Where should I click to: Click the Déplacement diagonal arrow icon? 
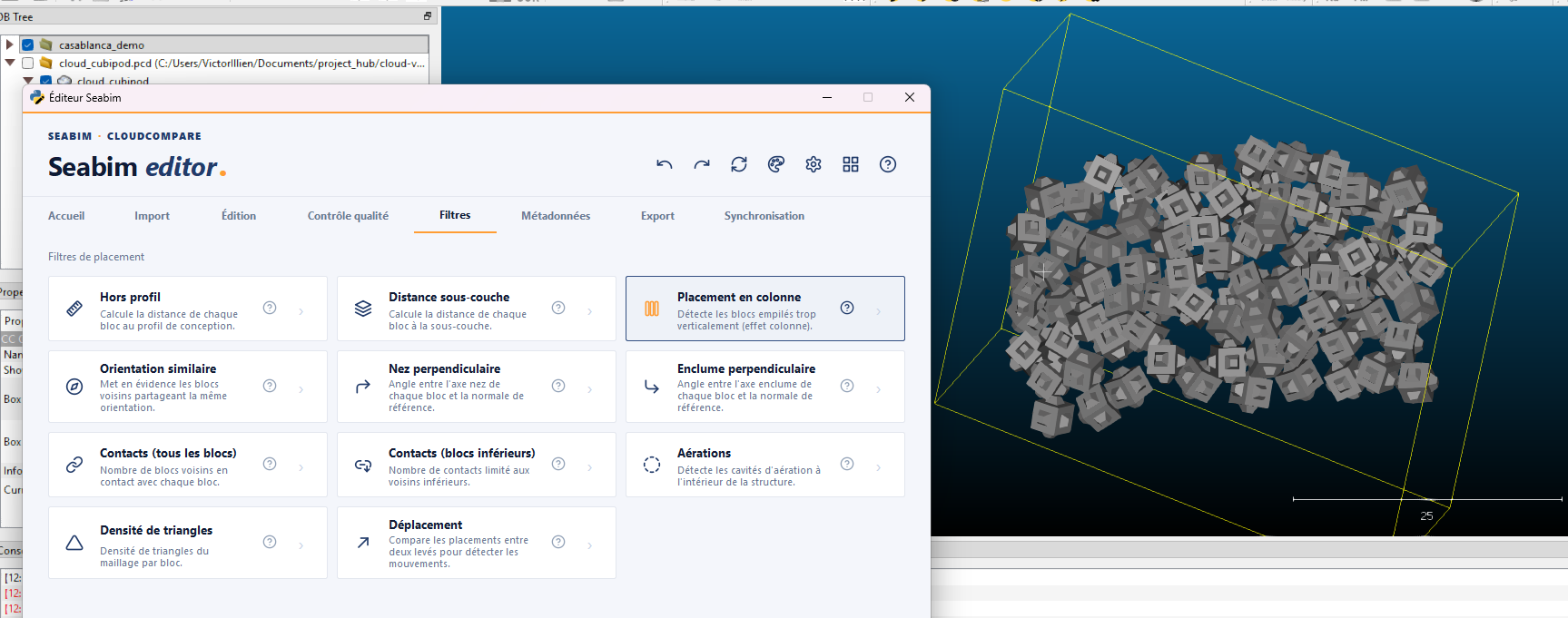363,543
